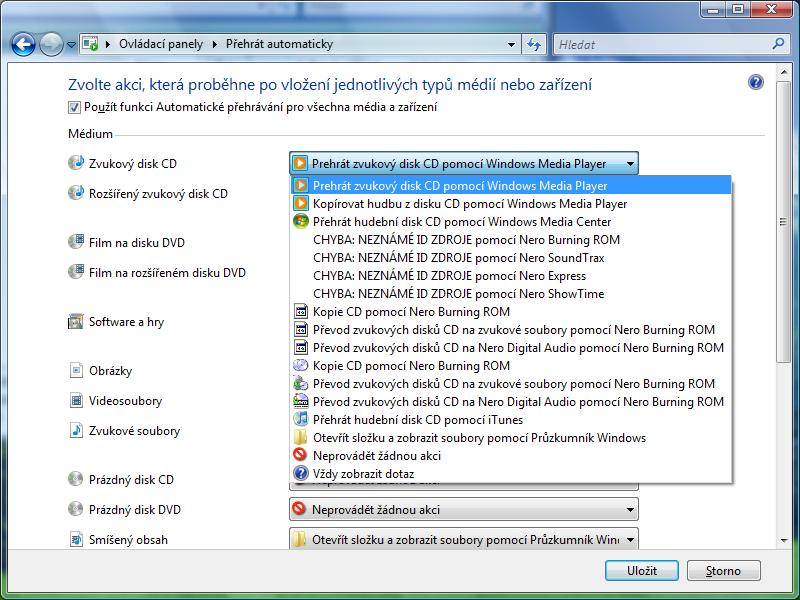The height and width of the screenshot is (600, 800).
Task: Click 'Storno' button
Action: coord(723,570)
